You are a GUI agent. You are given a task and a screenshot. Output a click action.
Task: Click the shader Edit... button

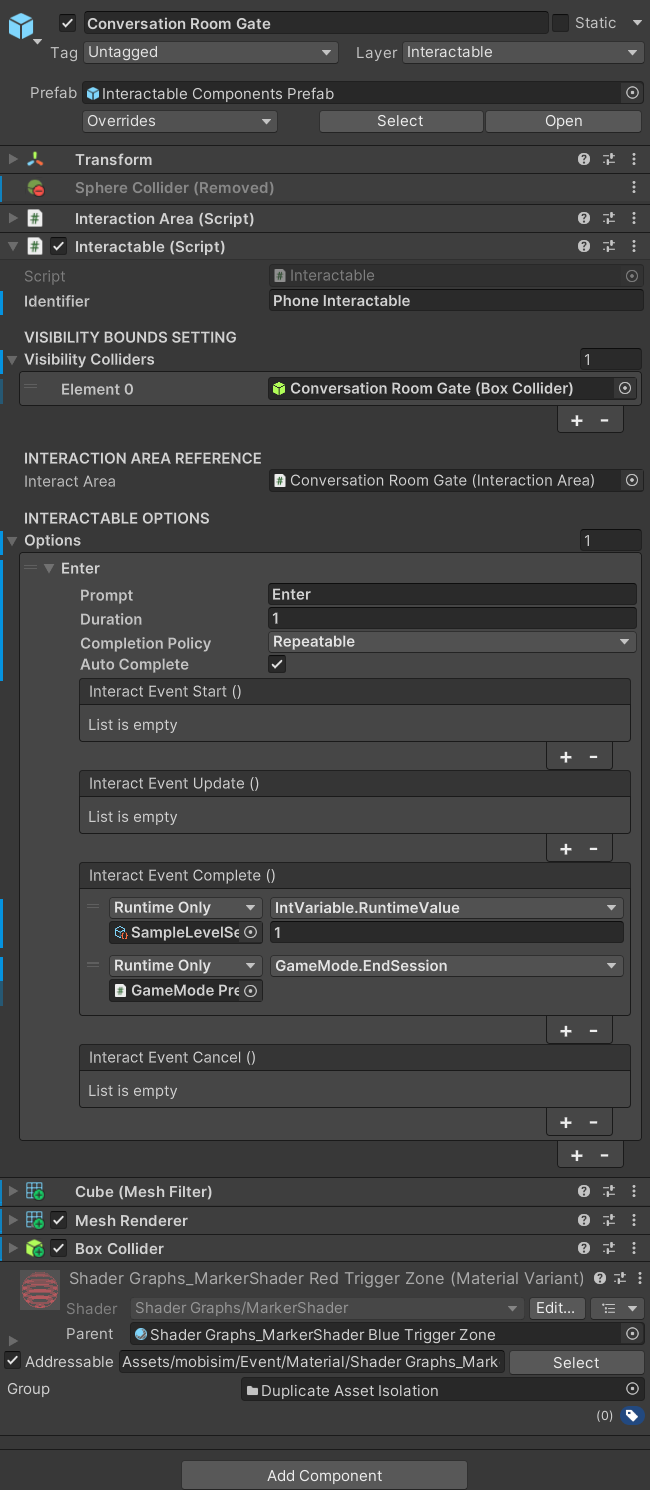[x=555, y=1308]
